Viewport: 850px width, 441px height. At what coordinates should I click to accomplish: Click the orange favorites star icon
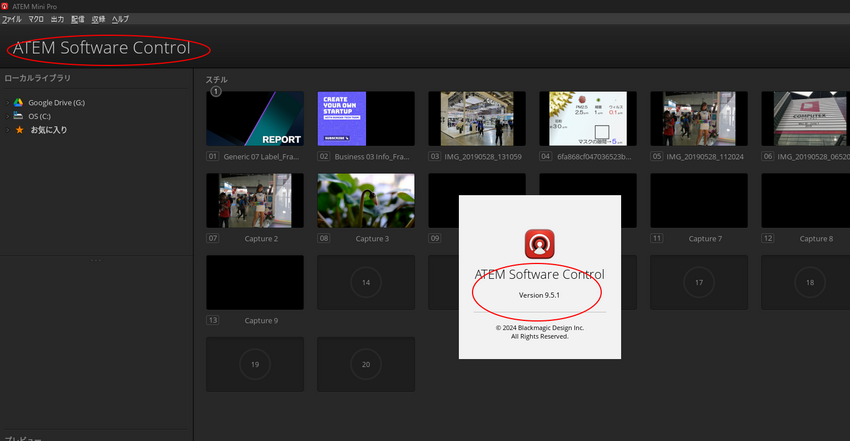point(20,130)
